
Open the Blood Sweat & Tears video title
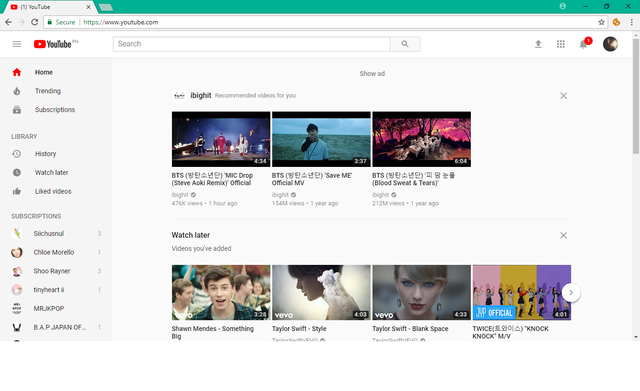(x=413, y=179)
